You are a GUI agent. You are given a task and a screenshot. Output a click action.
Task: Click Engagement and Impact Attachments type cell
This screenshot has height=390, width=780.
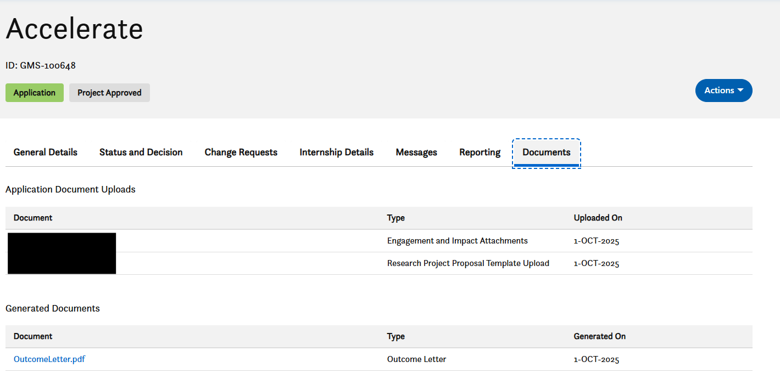tap(457, 241)
